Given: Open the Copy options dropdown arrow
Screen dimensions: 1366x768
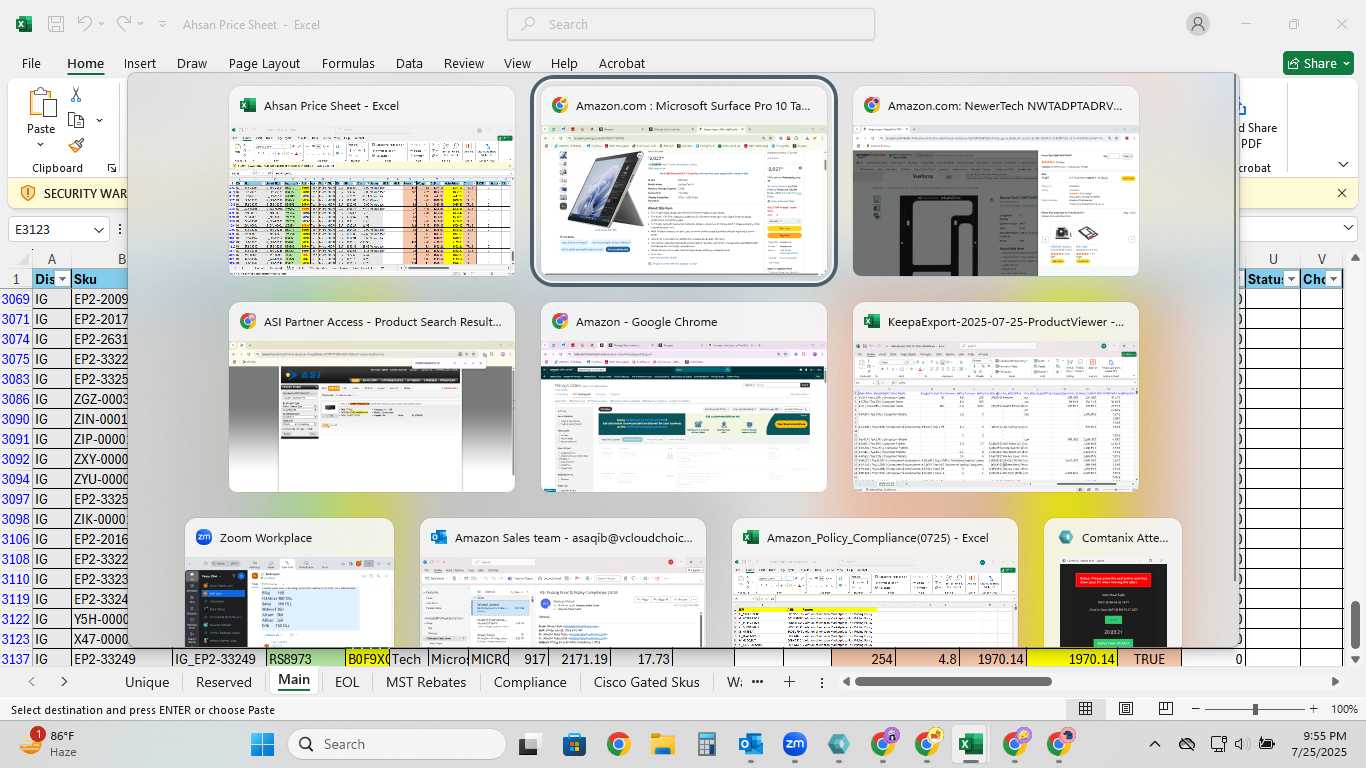Looking at the screenshot, I should tap(99, 121).
